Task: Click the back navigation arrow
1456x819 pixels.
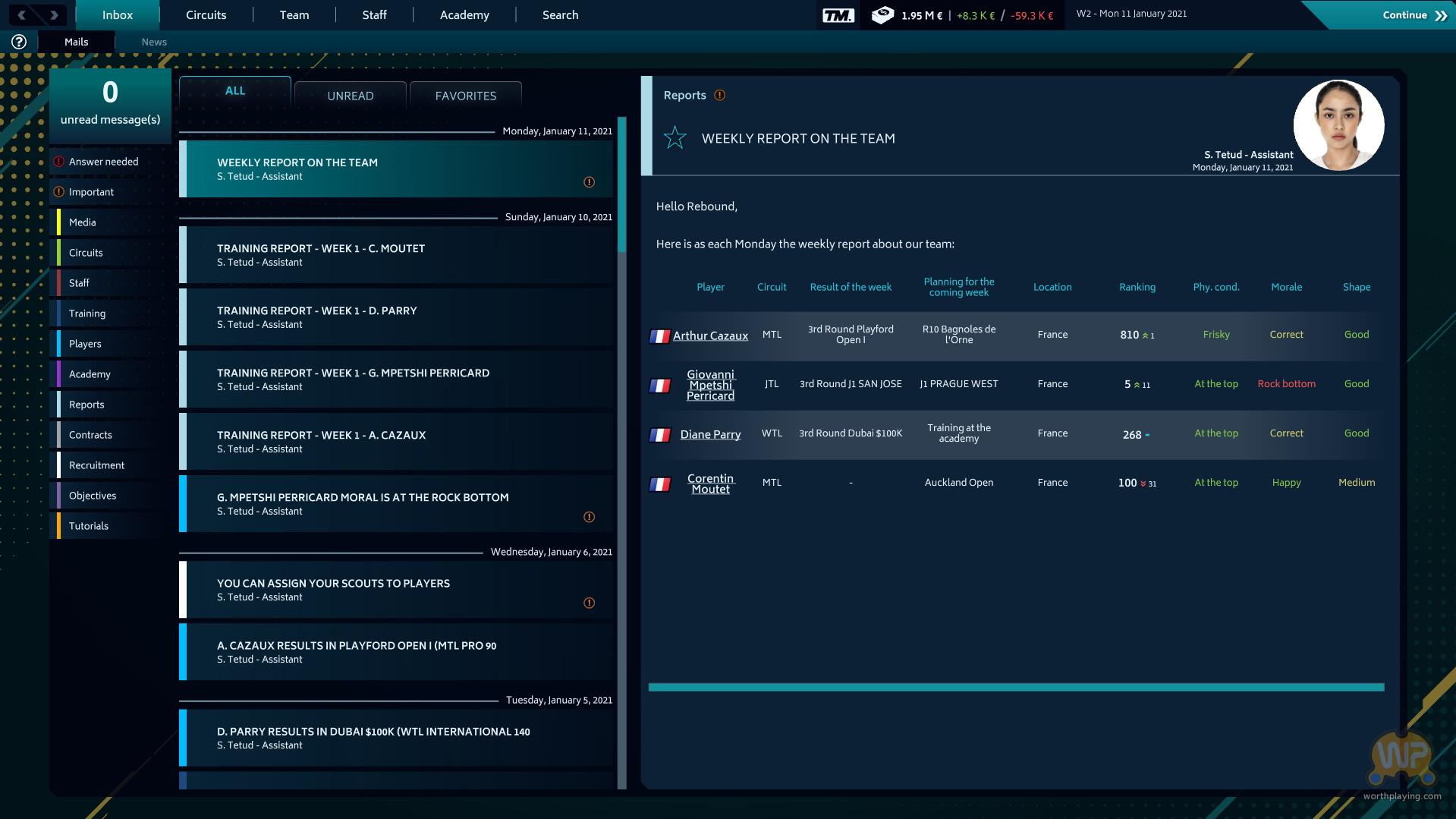Action: (21, 15)
